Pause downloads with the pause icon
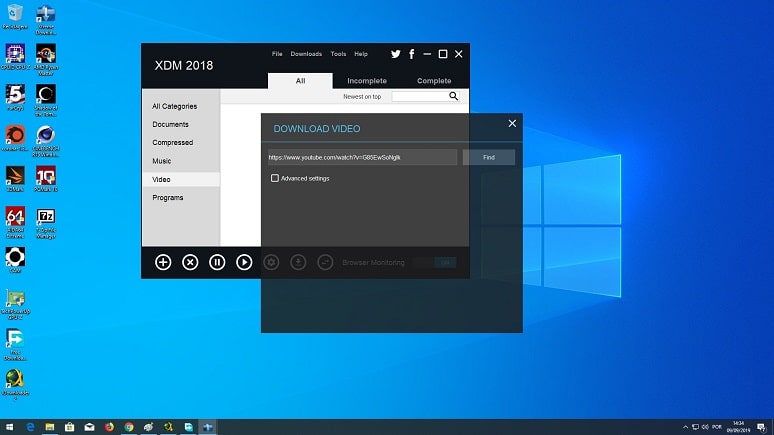Image resolution: width=774 pixels, height=435 pixels. [217, 262]
